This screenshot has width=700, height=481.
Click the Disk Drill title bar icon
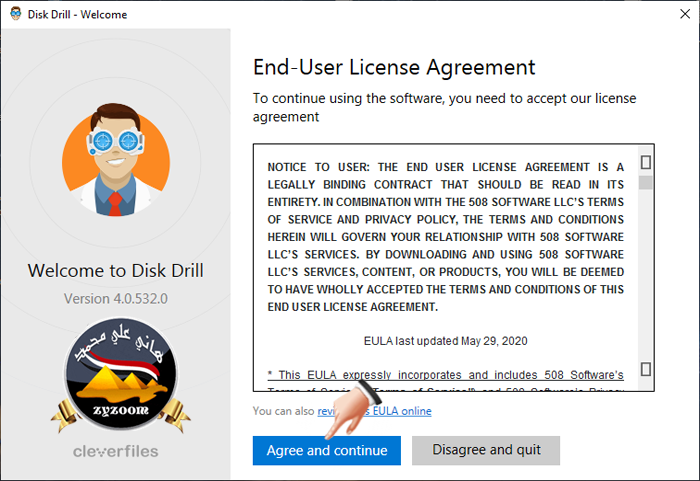click(x=16, y=14)
